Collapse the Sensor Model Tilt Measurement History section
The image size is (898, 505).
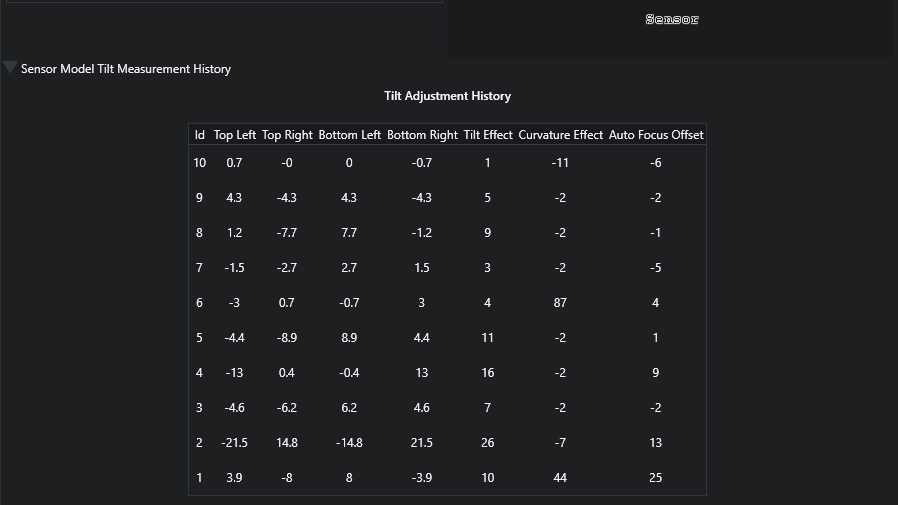click(x=10, y=68)
